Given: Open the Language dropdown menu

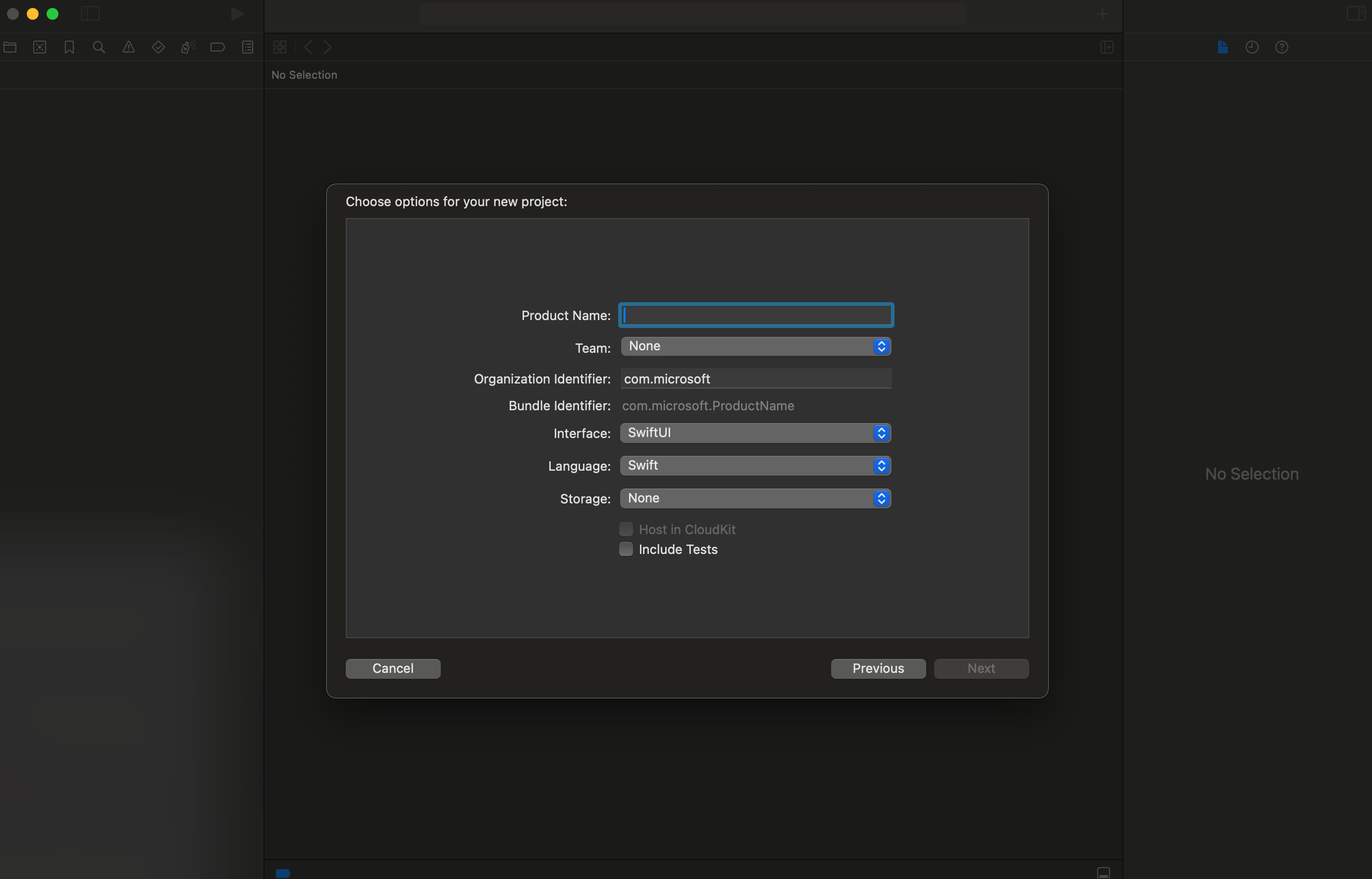Looking at the screenshot, I should click(x=755, y=465).
